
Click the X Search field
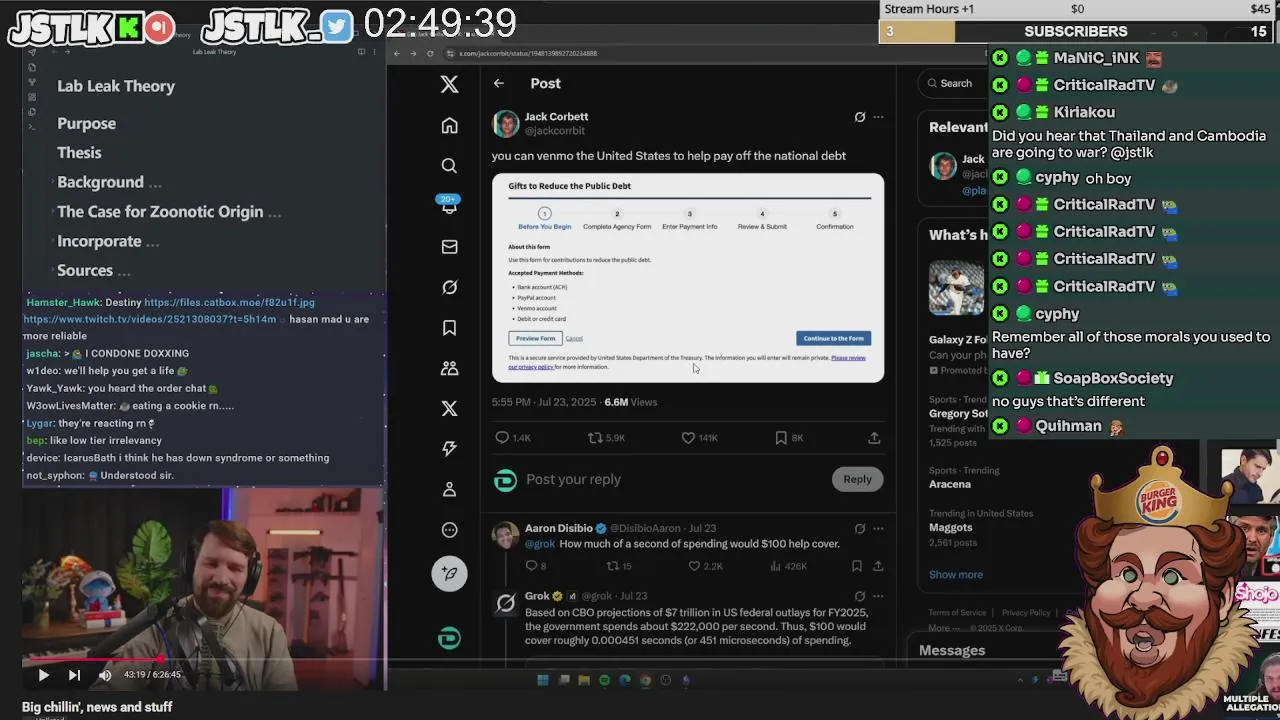(x=955, y=83)
